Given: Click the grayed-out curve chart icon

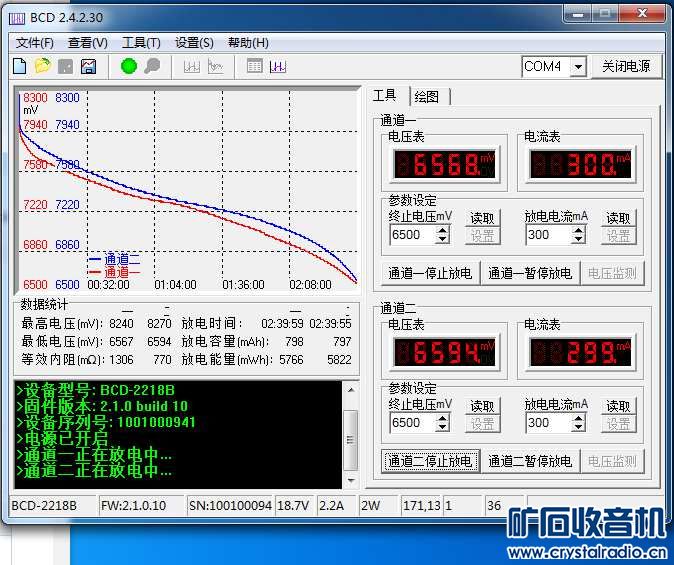Looking at the screenshot, I should [215, 67].
